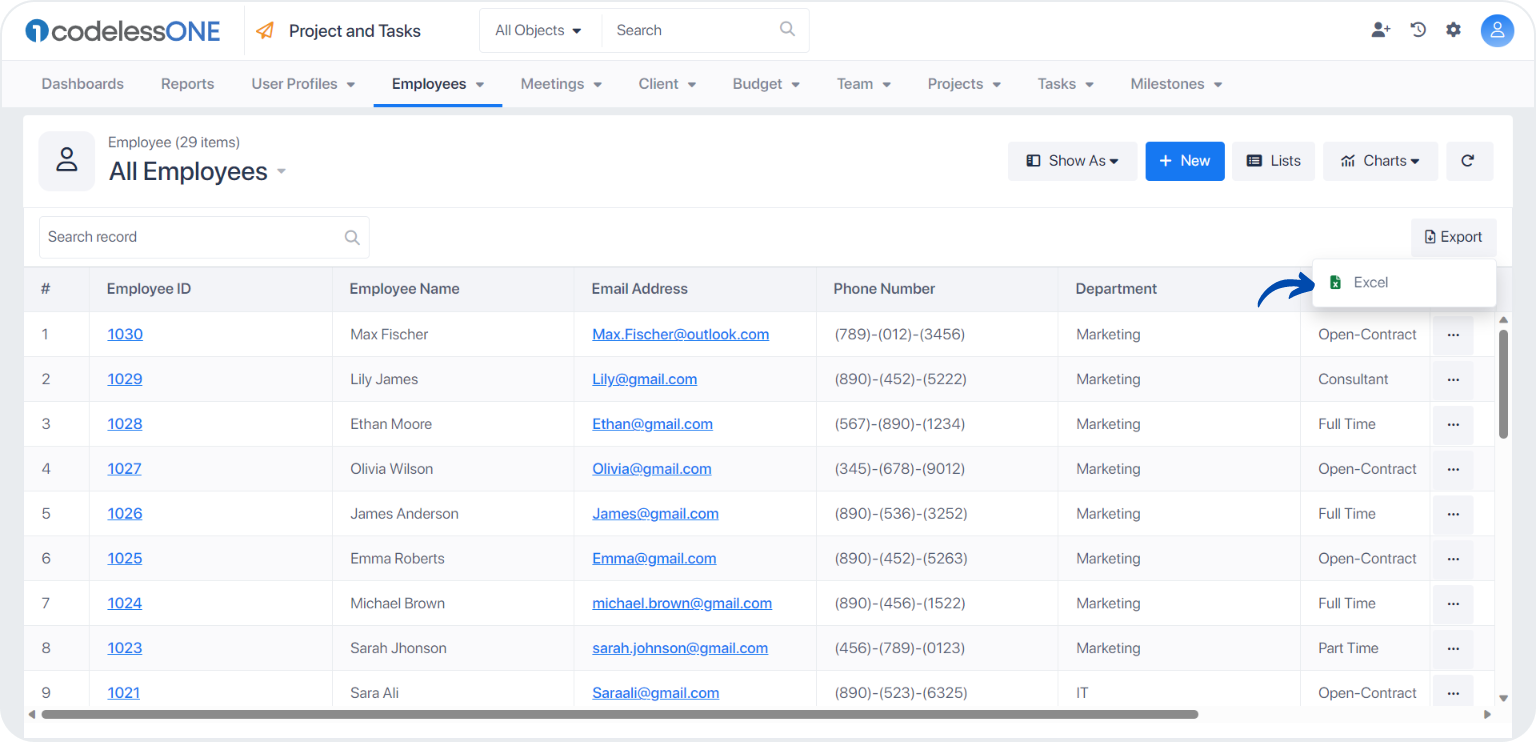This screenshot has width=1536, height=742.
Task: Open employee ID 1029 link
Action: (x=125, y=380)
